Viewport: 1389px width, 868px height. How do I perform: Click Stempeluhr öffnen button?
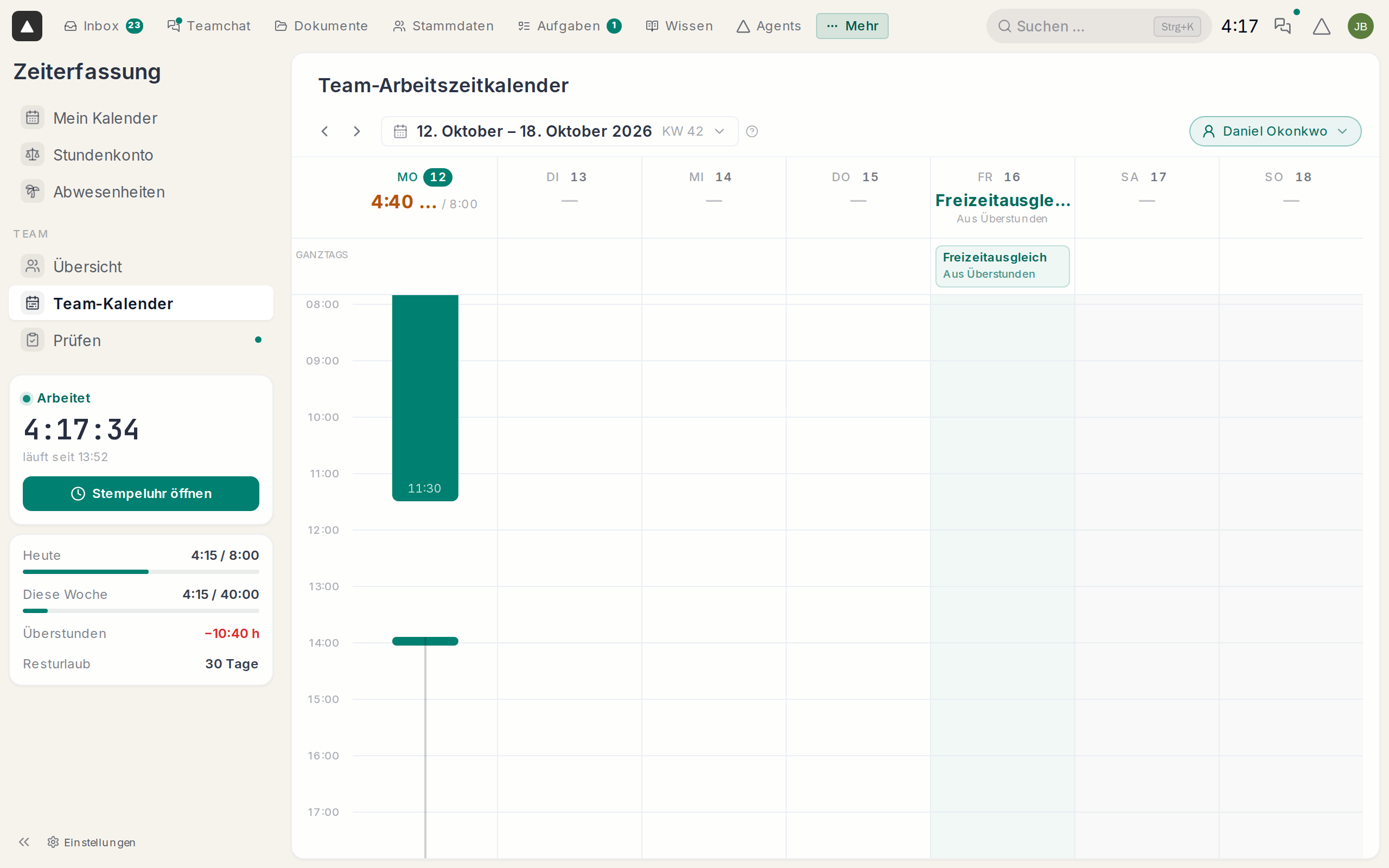[141, 493]
